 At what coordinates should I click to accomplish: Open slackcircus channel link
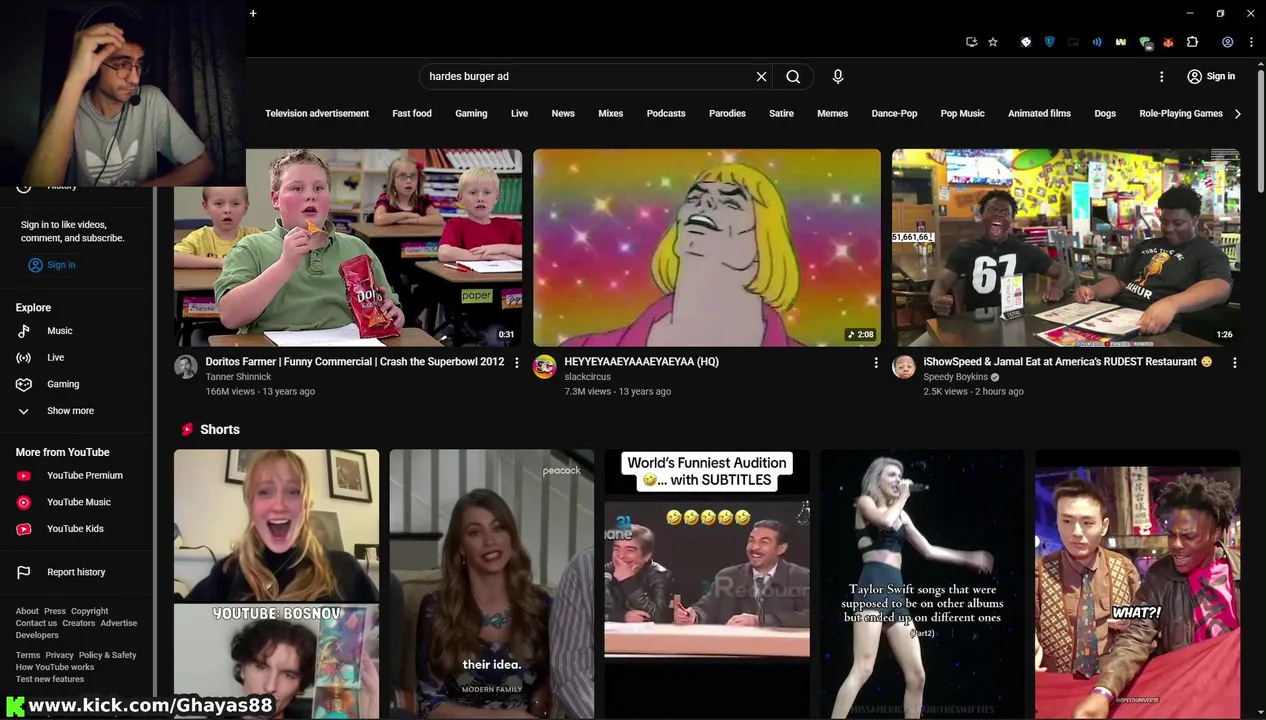(x=587, y=377)
